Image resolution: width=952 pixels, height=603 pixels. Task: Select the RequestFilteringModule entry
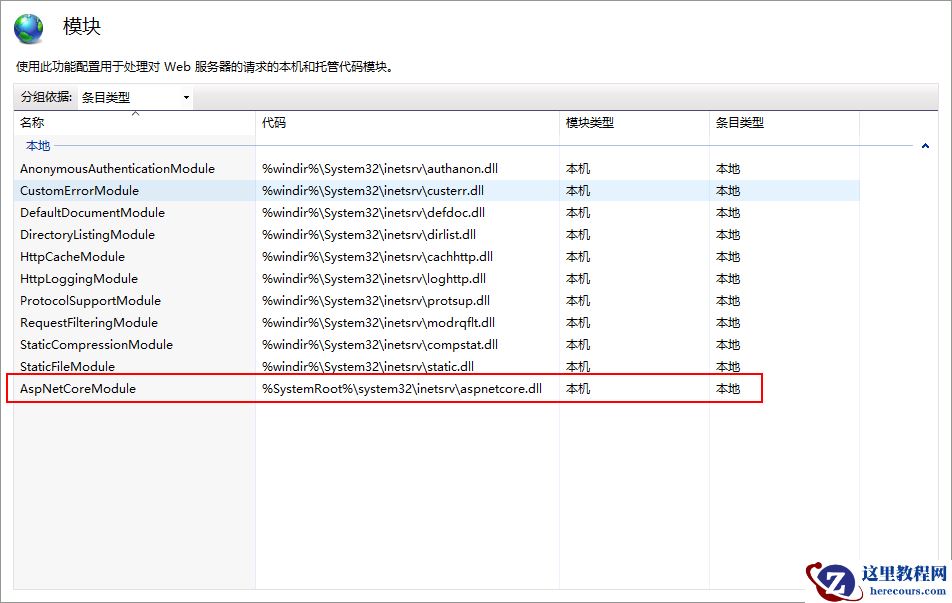tap(88, 322)
